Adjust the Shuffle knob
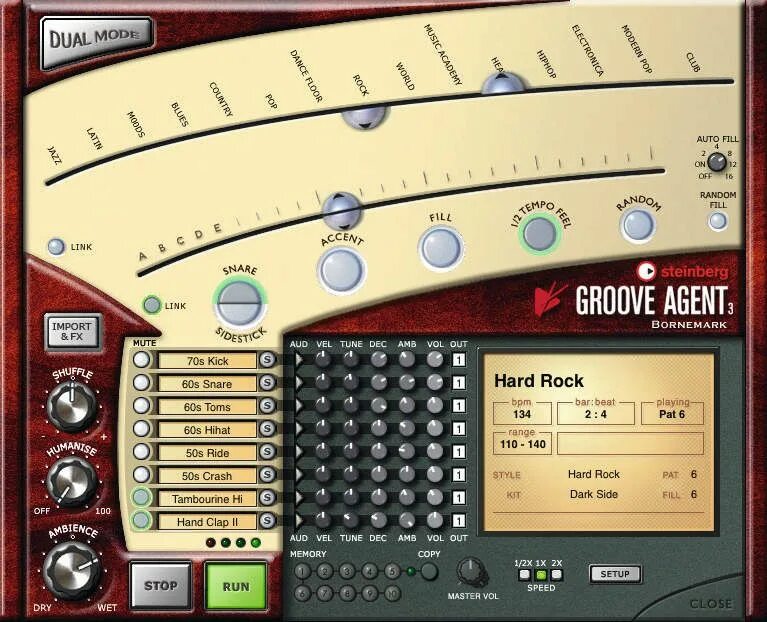The width and height of the screenshot is (767, 622). coord(72,406)
